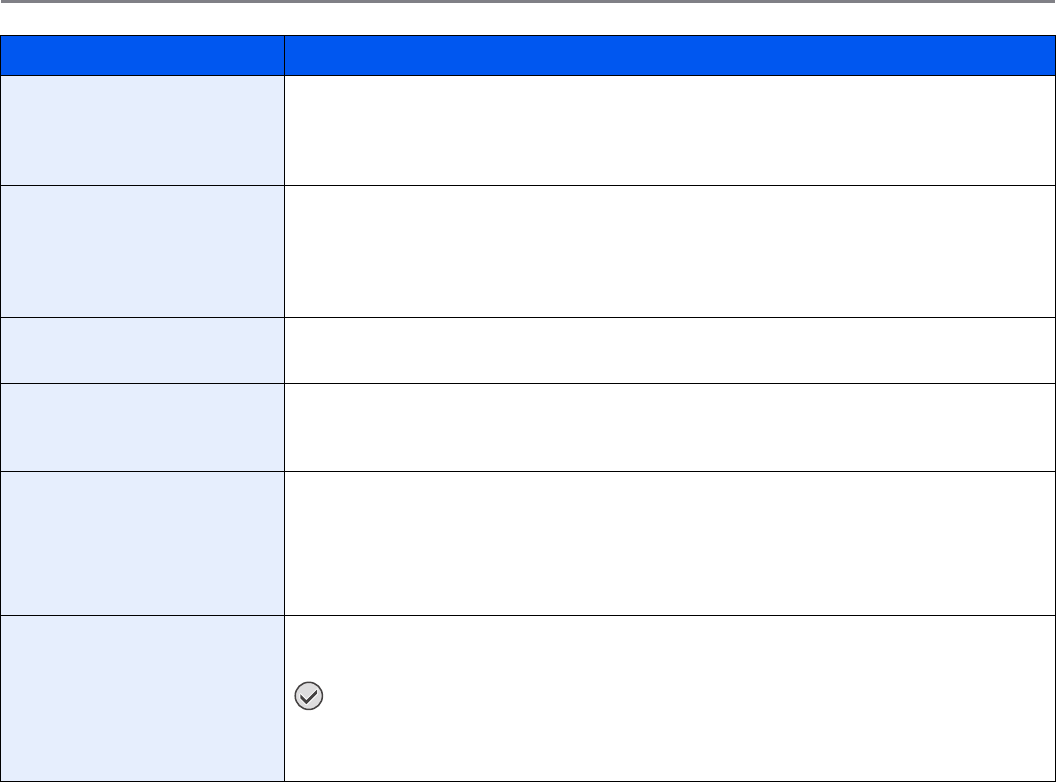
Task: Click the first light-blue cell below the header
Action: tap(142, 130)
